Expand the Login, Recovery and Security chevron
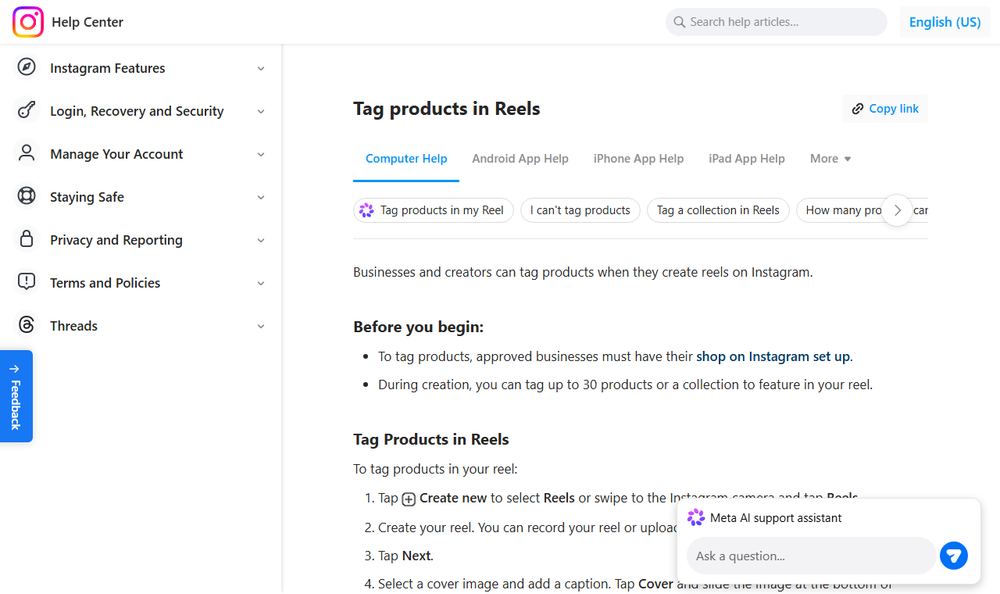 click(261, 111)
